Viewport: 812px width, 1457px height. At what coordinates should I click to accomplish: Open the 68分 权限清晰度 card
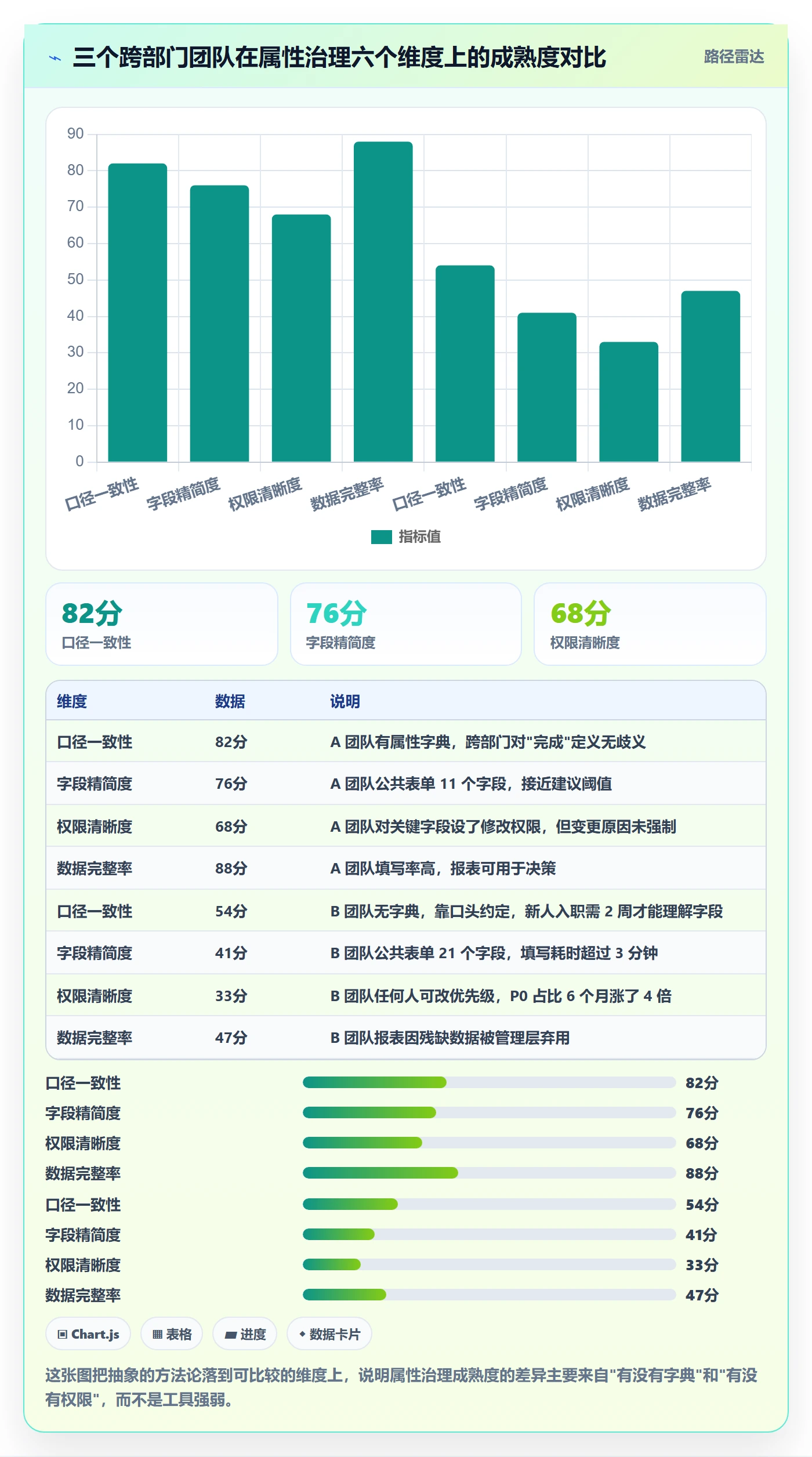click(650, 624)
